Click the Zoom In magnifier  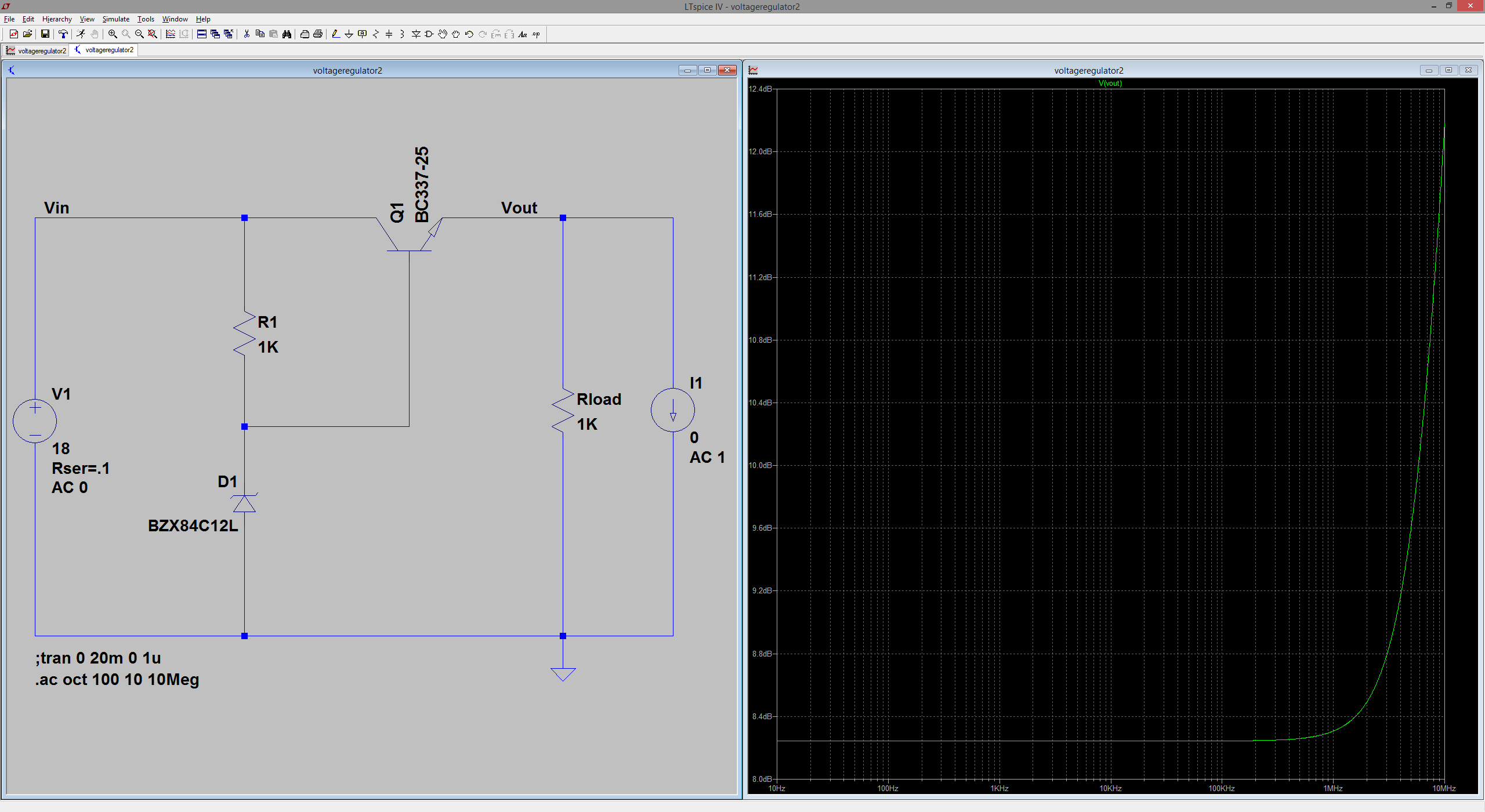tap(113, 34)
